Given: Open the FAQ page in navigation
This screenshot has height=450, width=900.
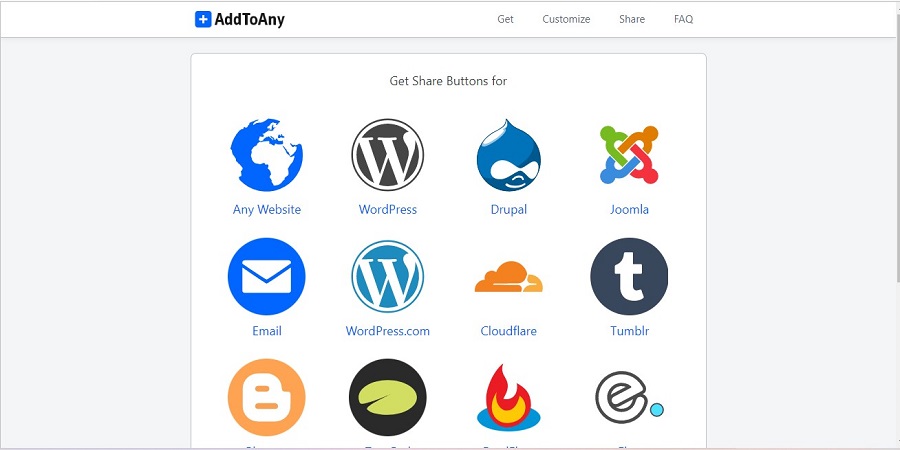Looking at the screenshot, I should coord(684,19).
